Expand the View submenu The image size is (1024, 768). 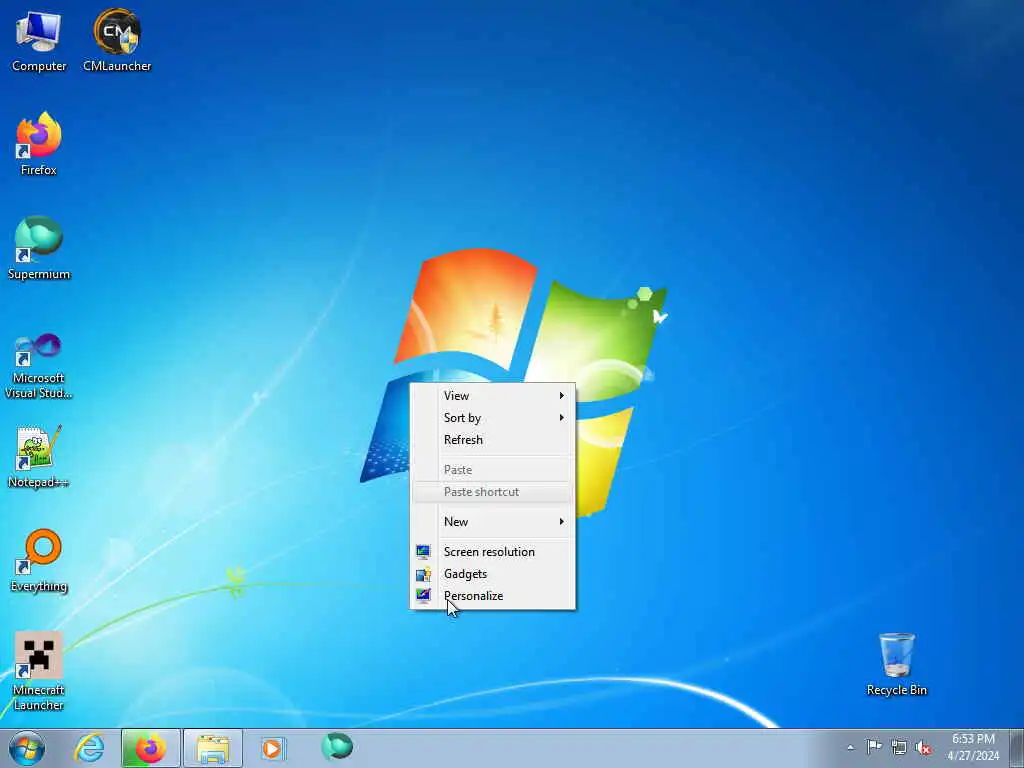tap(492, 396)
